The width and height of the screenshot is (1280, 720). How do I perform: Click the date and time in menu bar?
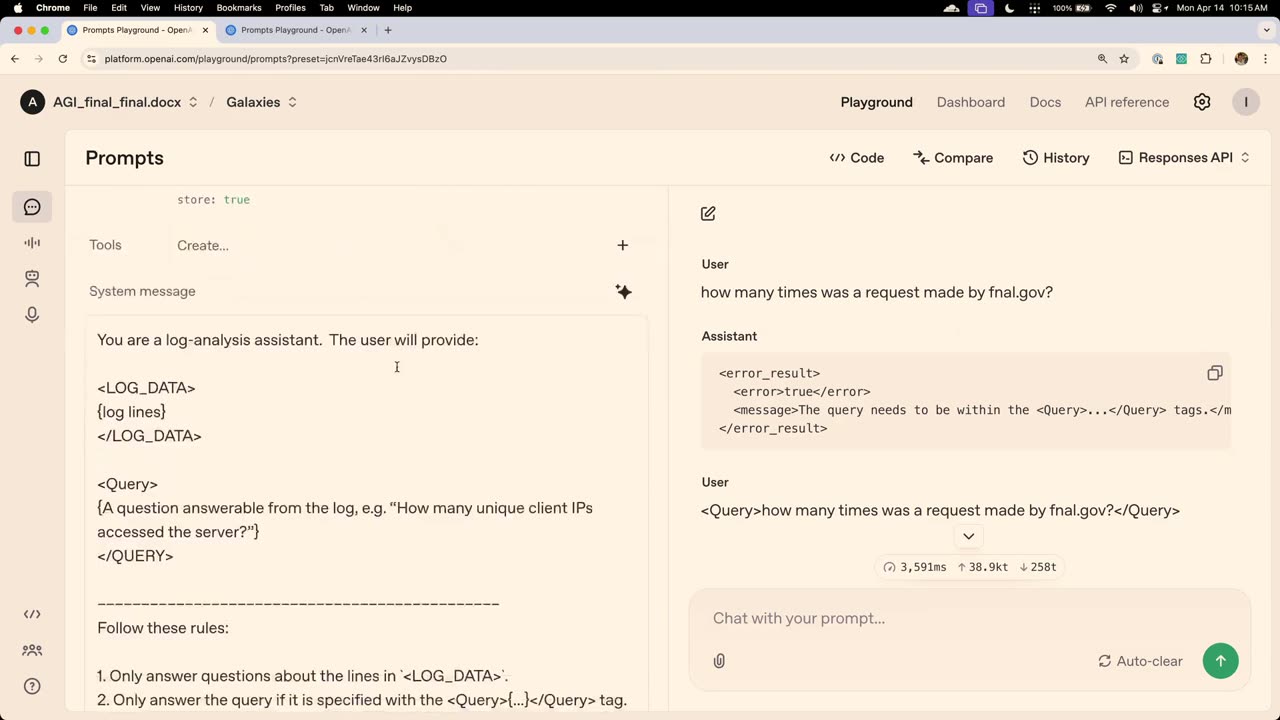point(1224,8)
